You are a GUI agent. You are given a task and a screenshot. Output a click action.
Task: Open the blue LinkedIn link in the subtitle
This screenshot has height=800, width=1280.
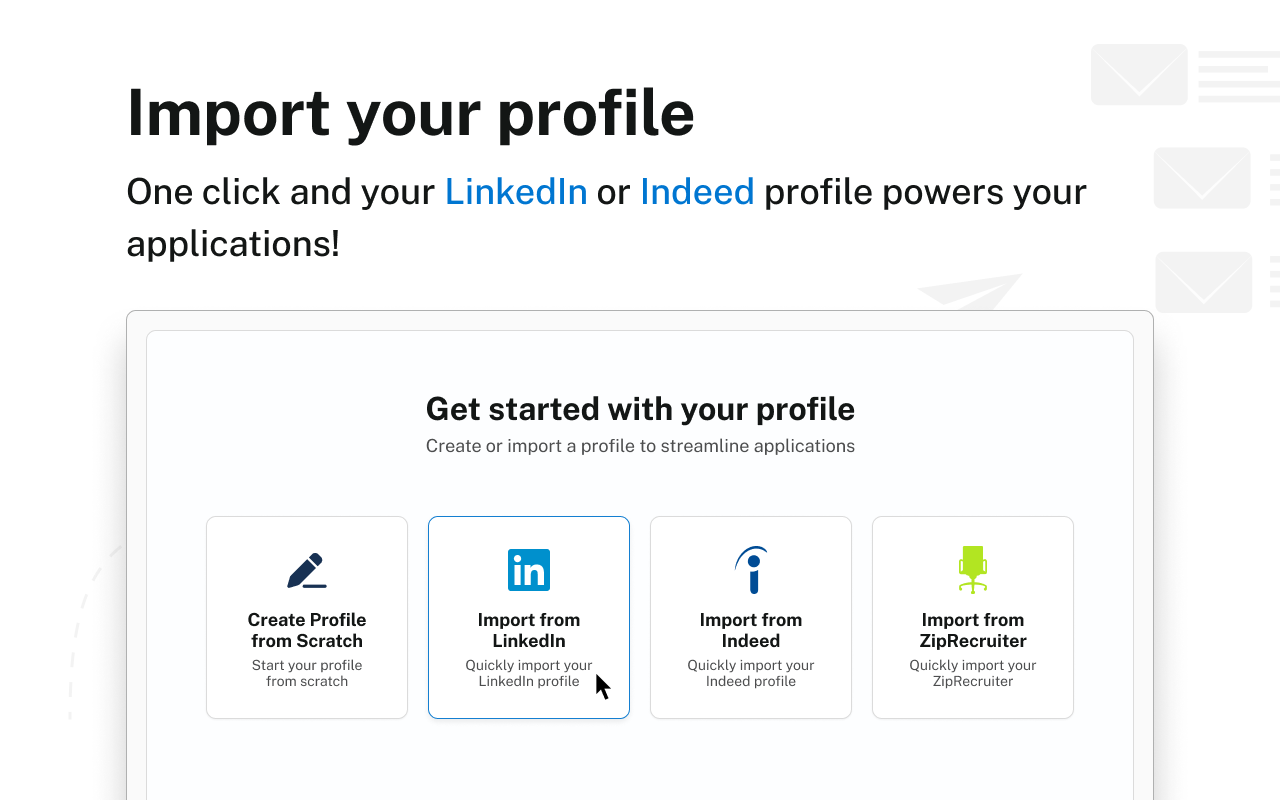[516, 191]
